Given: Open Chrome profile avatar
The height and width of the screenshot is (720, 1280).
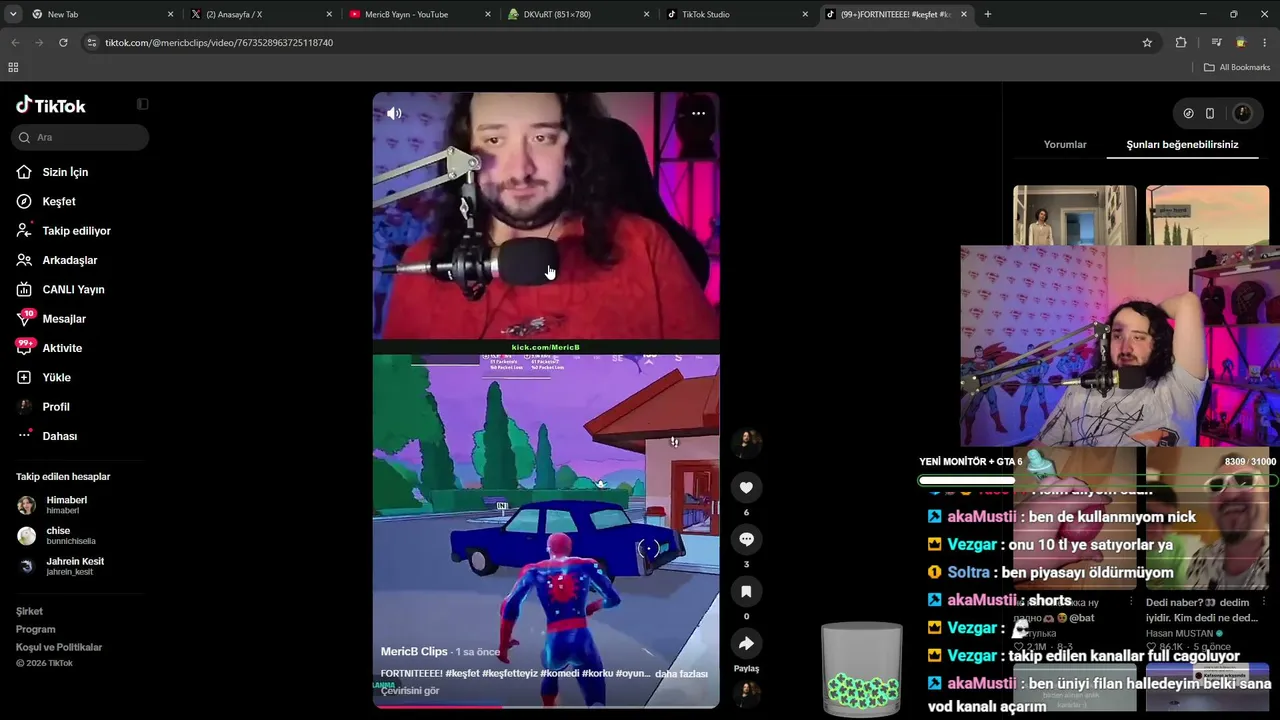Looking at the screenshot, I should 1241,43.
